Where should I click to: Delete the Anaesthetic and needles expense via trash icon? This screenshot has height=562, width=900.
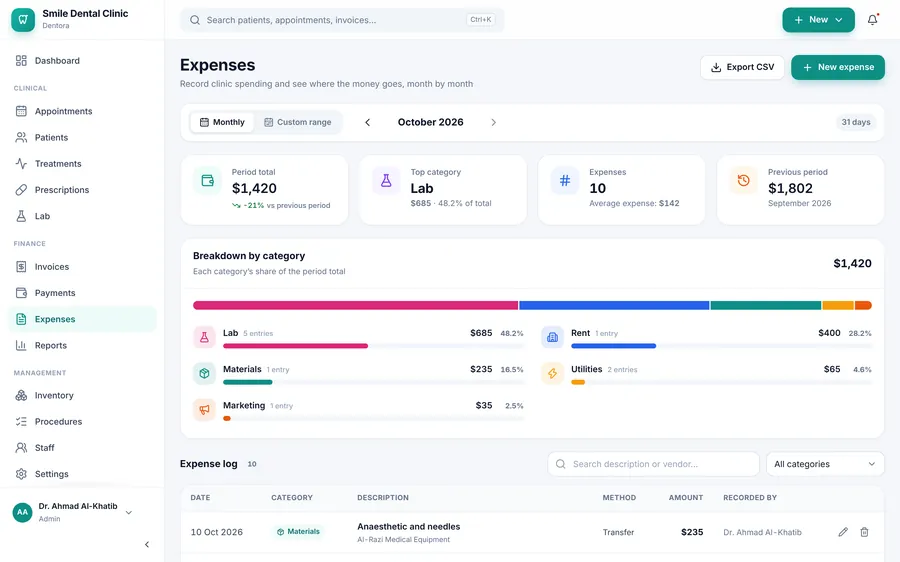864,532
